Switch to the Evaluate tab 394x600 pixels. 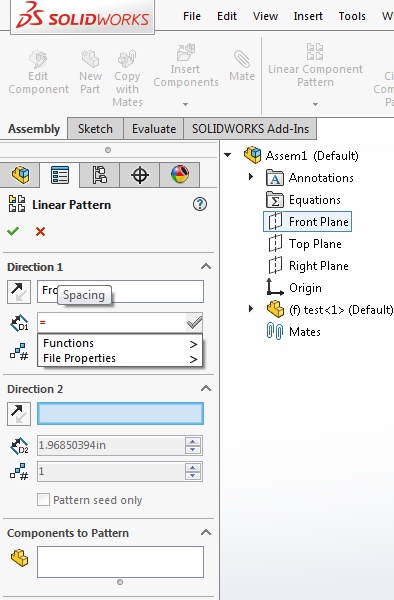click(154, 129)
